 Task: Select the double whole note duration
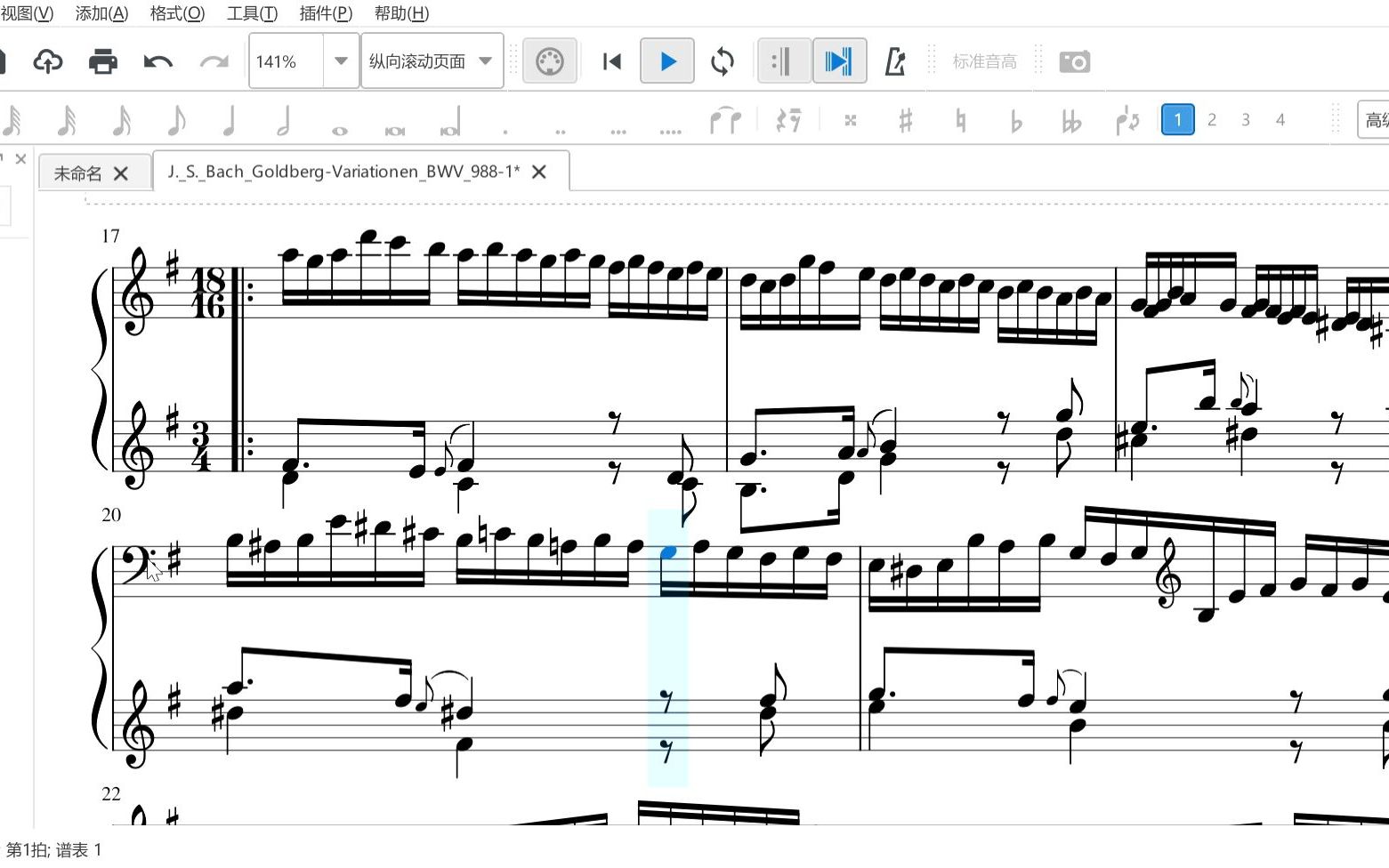point(395,130)
